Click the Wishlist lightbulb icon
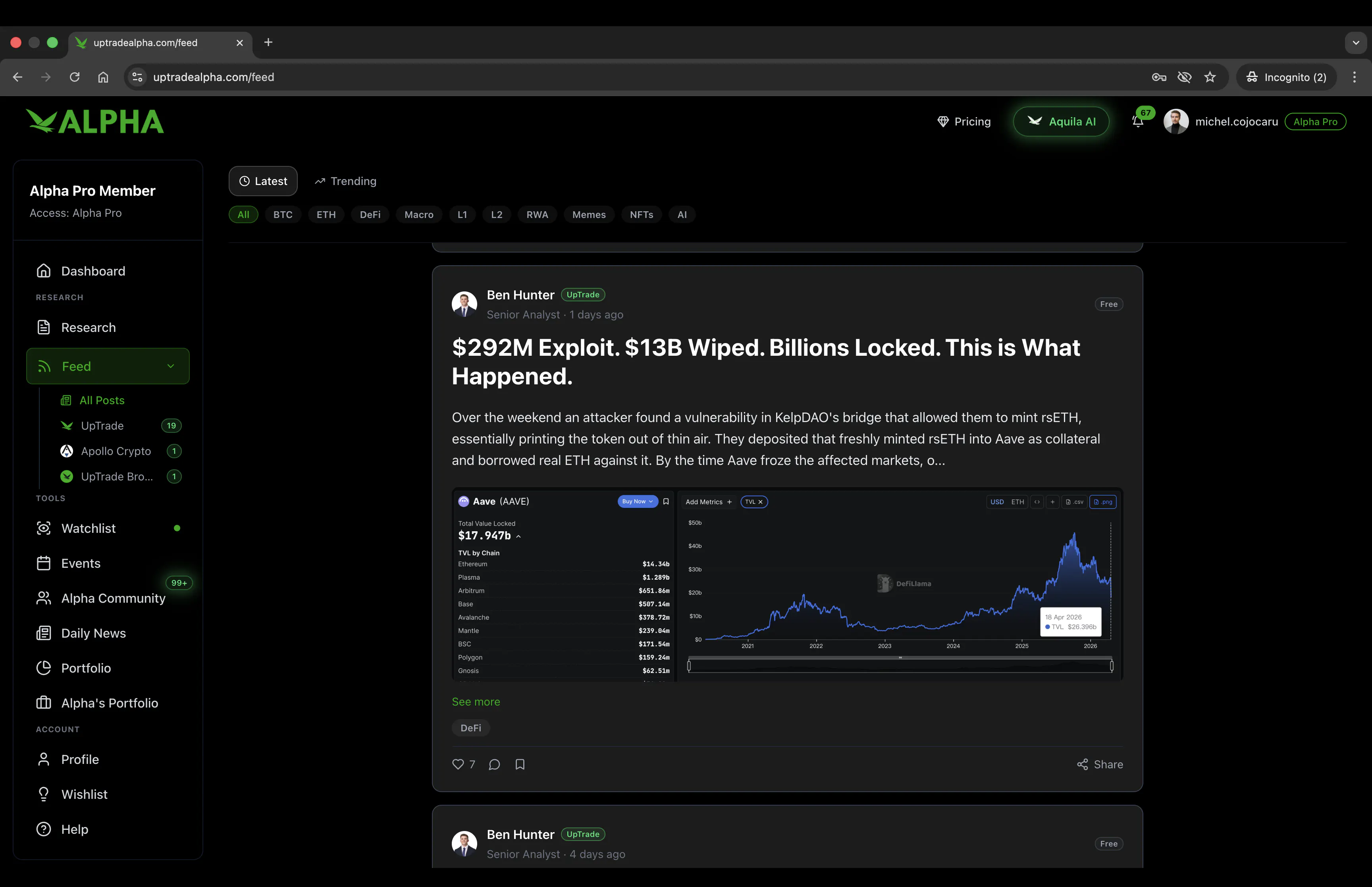Viewport: 1372px width, 887px height. [x=44, y=794]
